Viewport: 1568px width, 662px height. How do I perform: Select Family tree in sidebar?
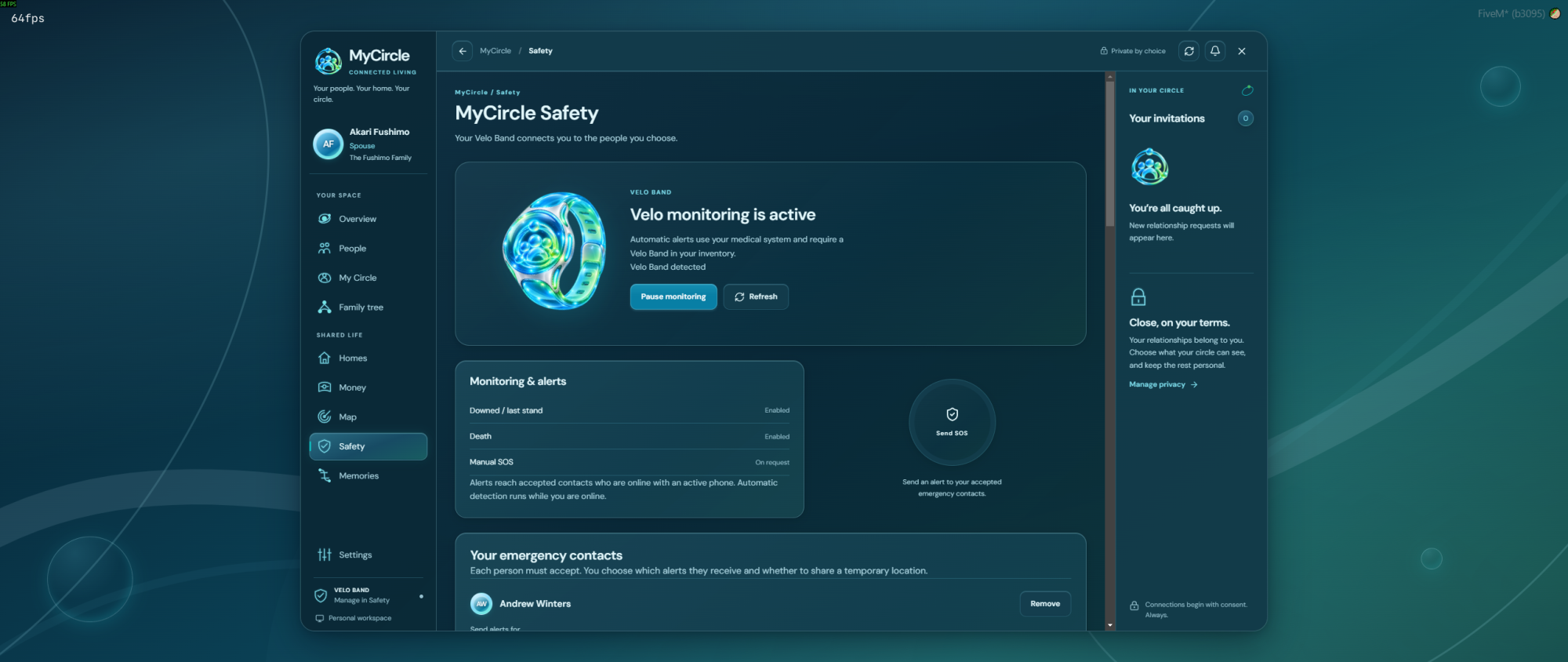(x=368, y=307)
